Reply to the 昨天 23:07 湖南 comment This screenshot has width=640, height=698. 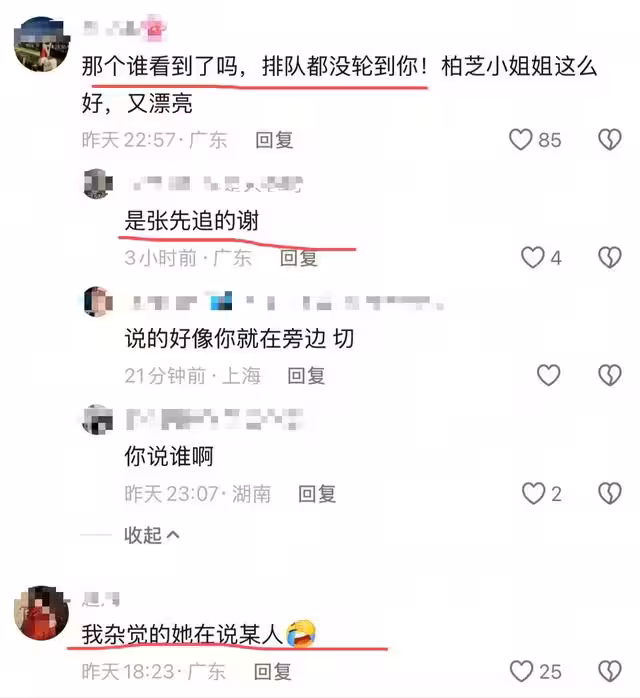pyautogui.click(x=317, y=494)
